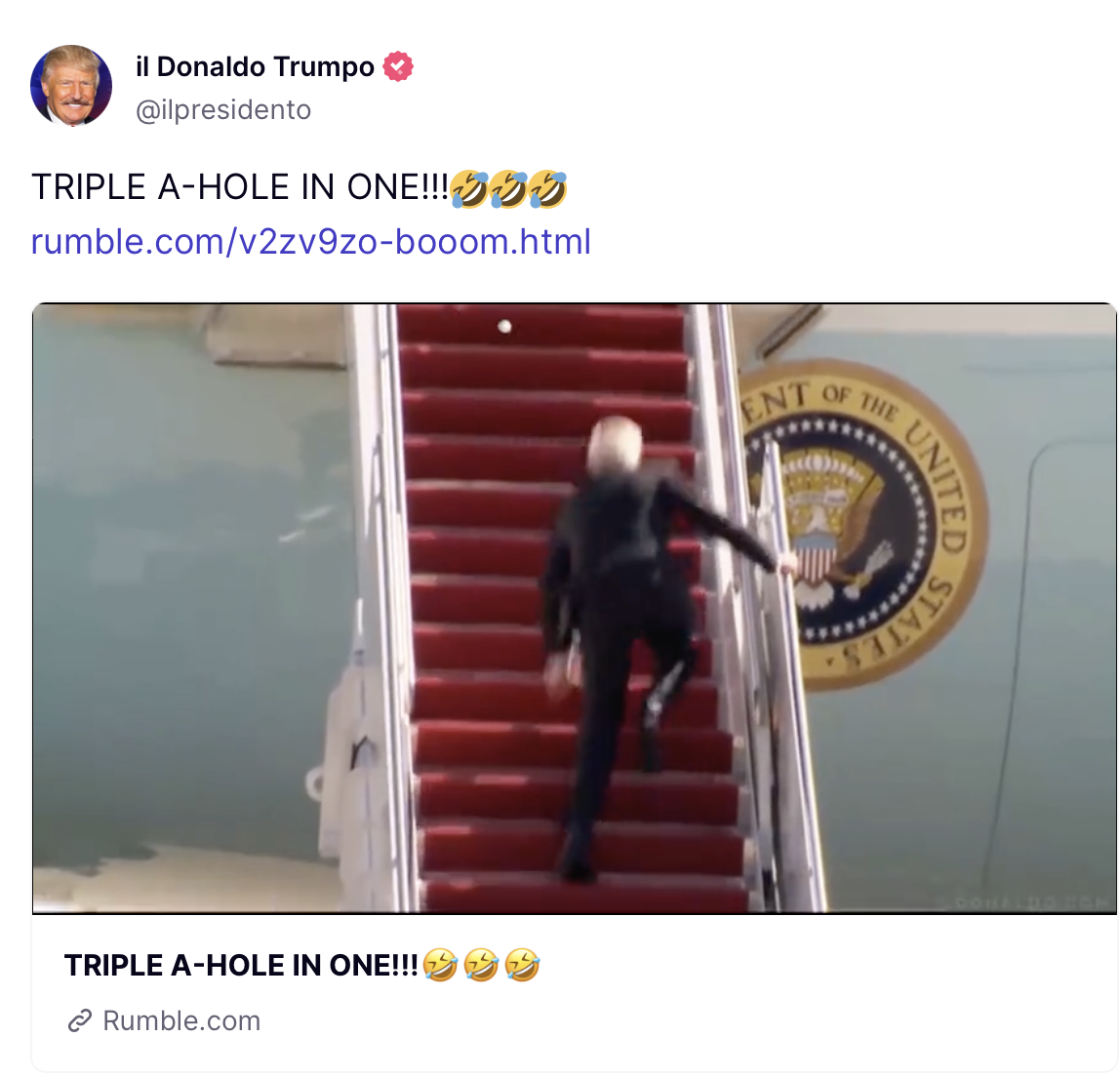This screenshot has width=1120, height=1077.
Task: Click the last laughing emoji in card title
Action: point(522,965)
